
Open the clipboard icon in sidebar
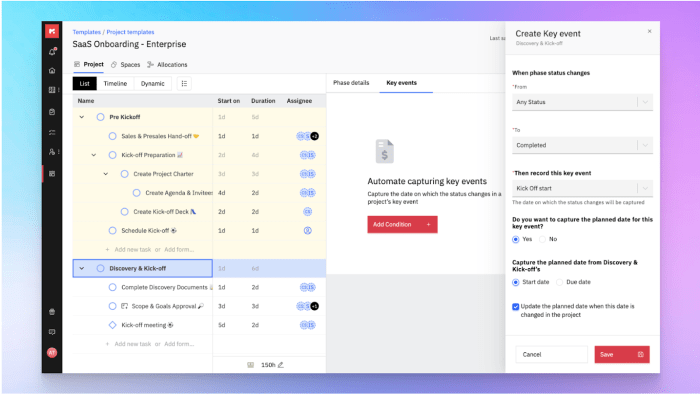[x=52, y=112]
